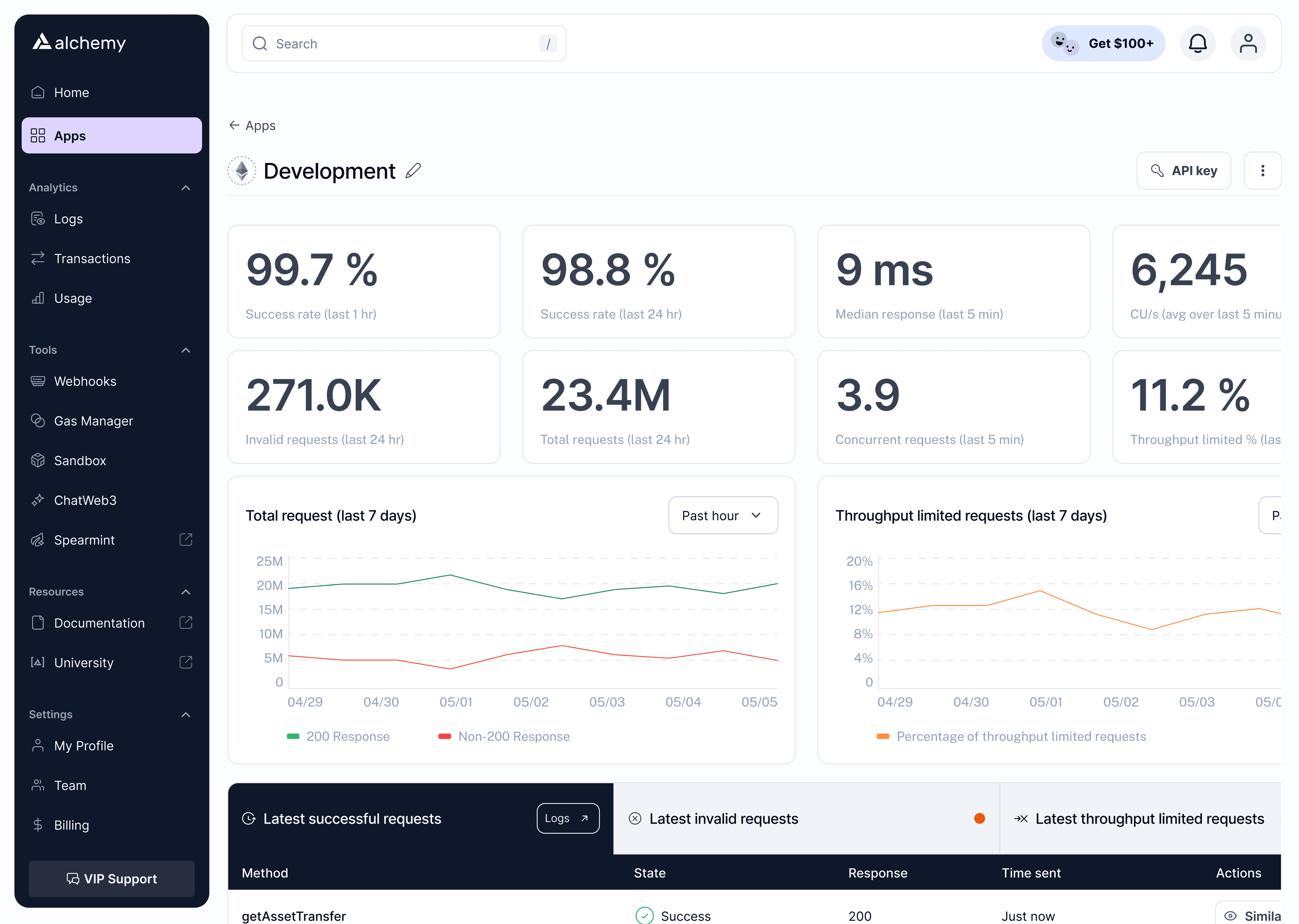Open the Past hour time range dropdown
Viewport: 1299px width, 924px height.
point(723,515)
